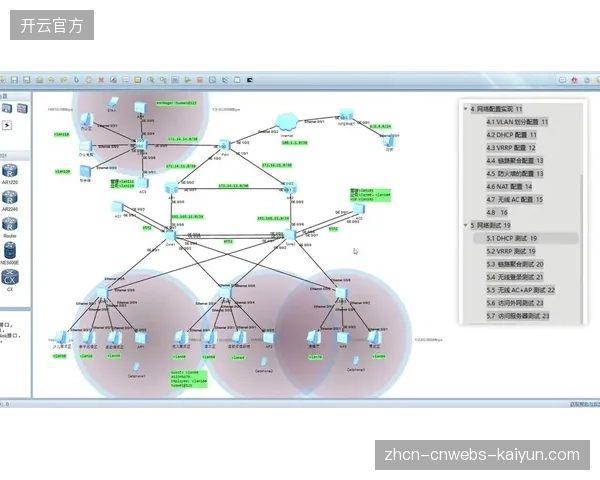The width and height of the screenshot is (600, 480).
Task: Click the black console window toolbar icon
Action: coord(249,80)
